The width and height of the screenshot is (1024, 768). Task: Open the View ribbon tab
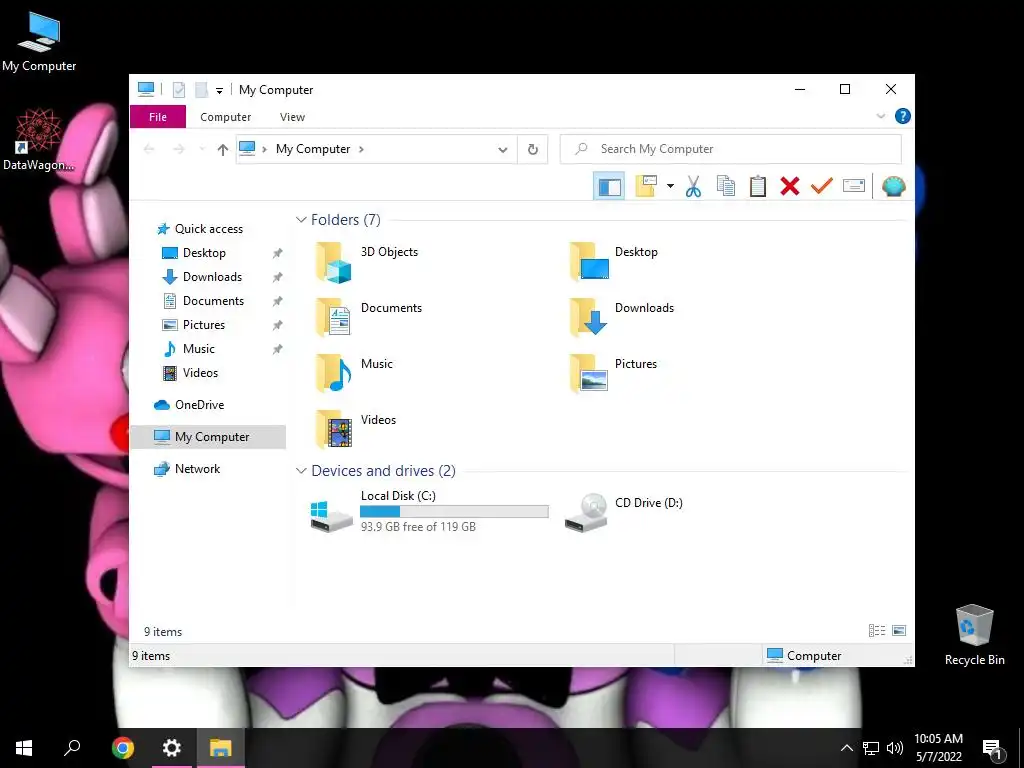pos(292,117)
